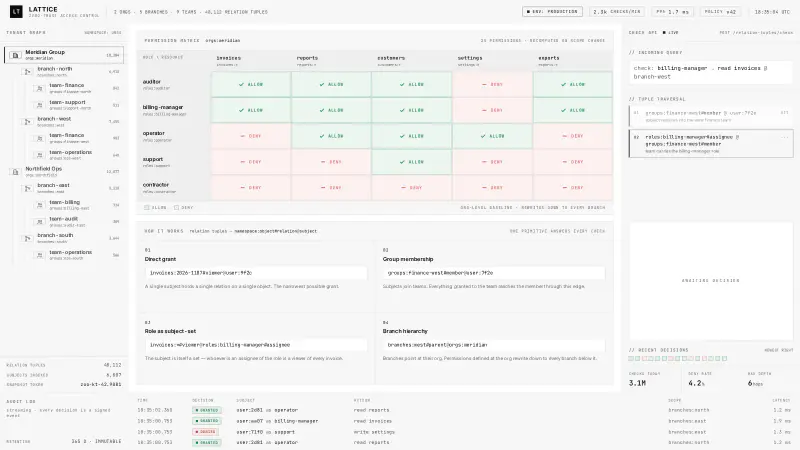
Task: Click first square in Recent Decisions strip
Action: tap(631, 359)
